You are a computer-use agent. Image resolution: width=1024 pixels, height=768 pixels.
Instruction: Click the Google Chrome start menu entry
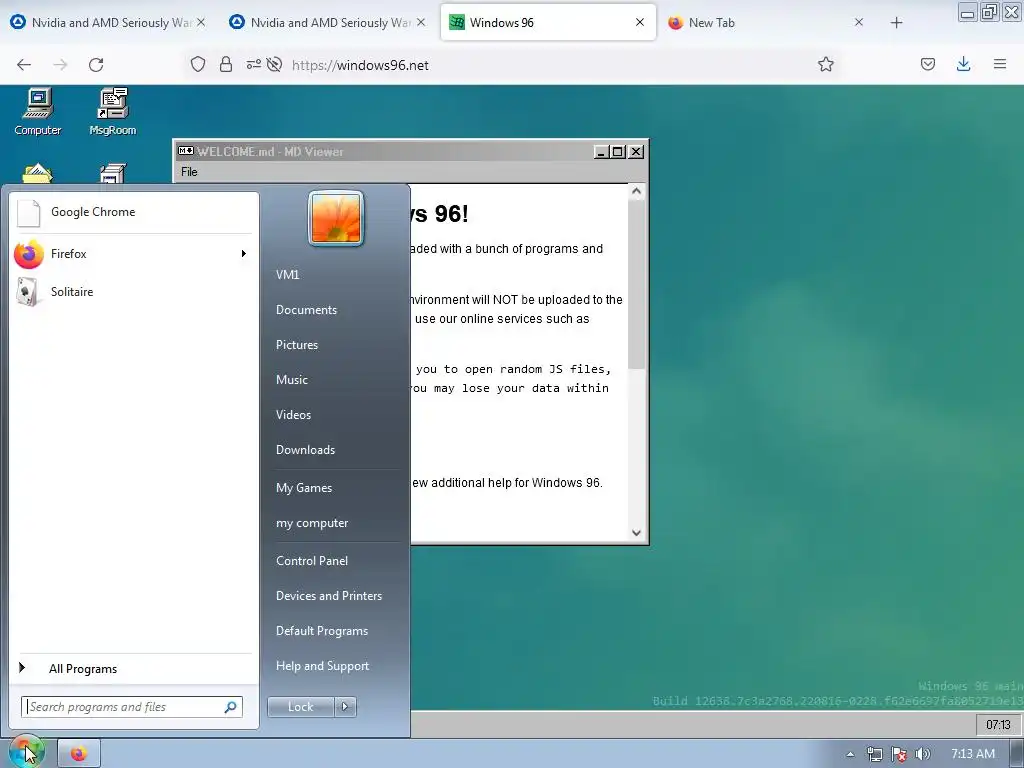coord(133,212)
